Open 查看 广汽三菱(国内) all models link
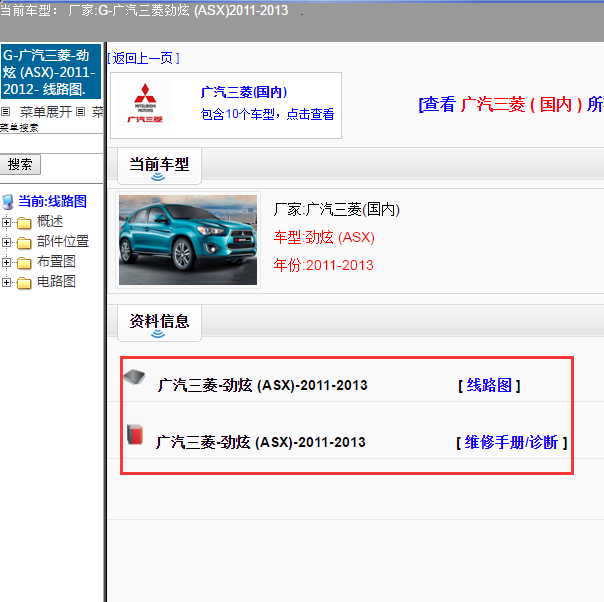 [511, 104]
